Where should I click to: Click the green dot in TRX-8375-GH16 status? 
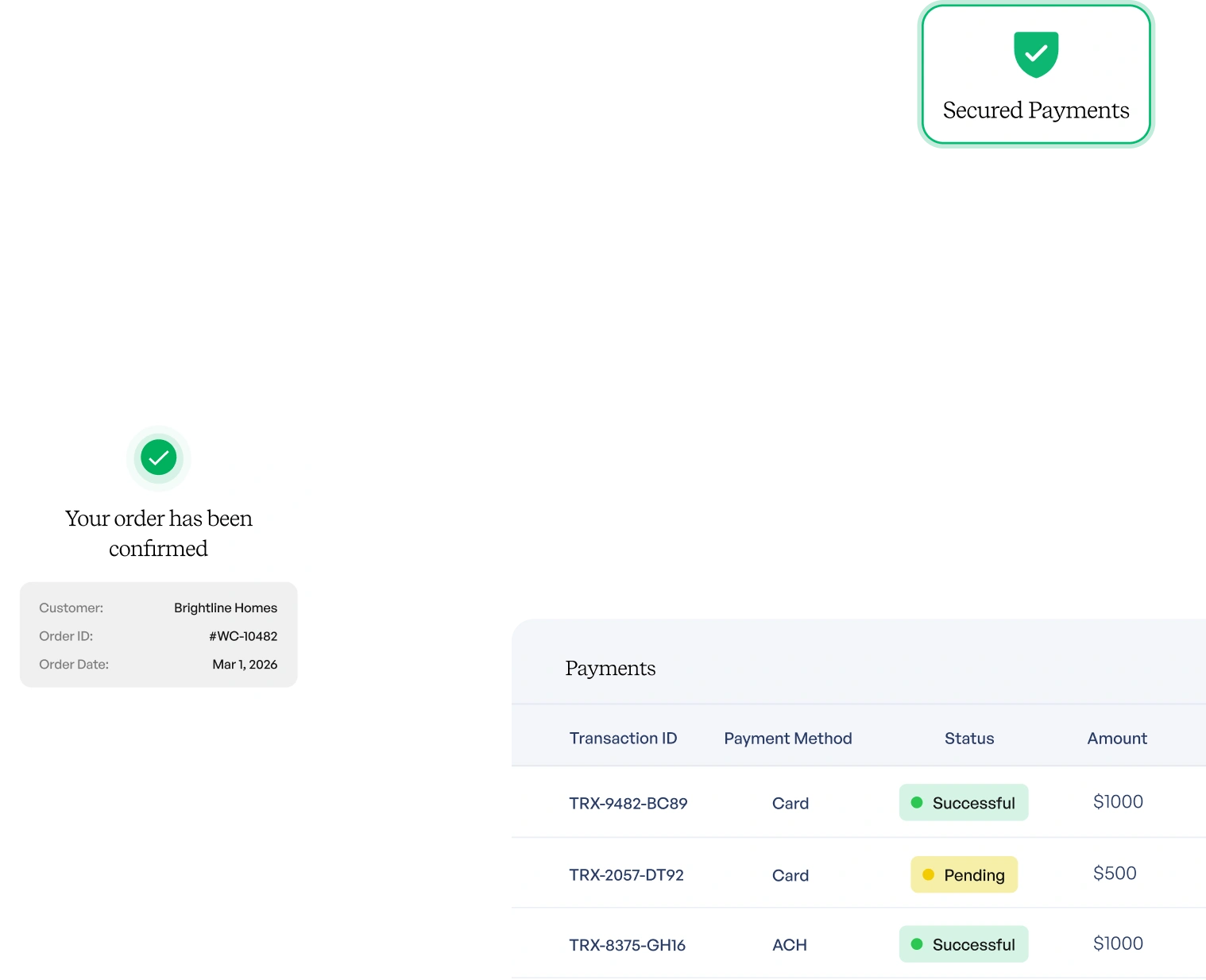(917, 944)
